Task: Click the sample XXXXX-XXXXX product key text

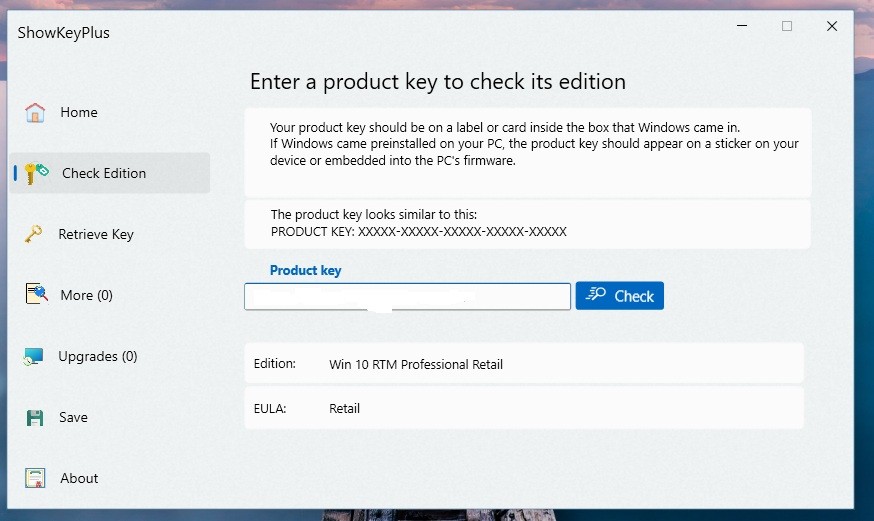Action: tap(462, 232)
